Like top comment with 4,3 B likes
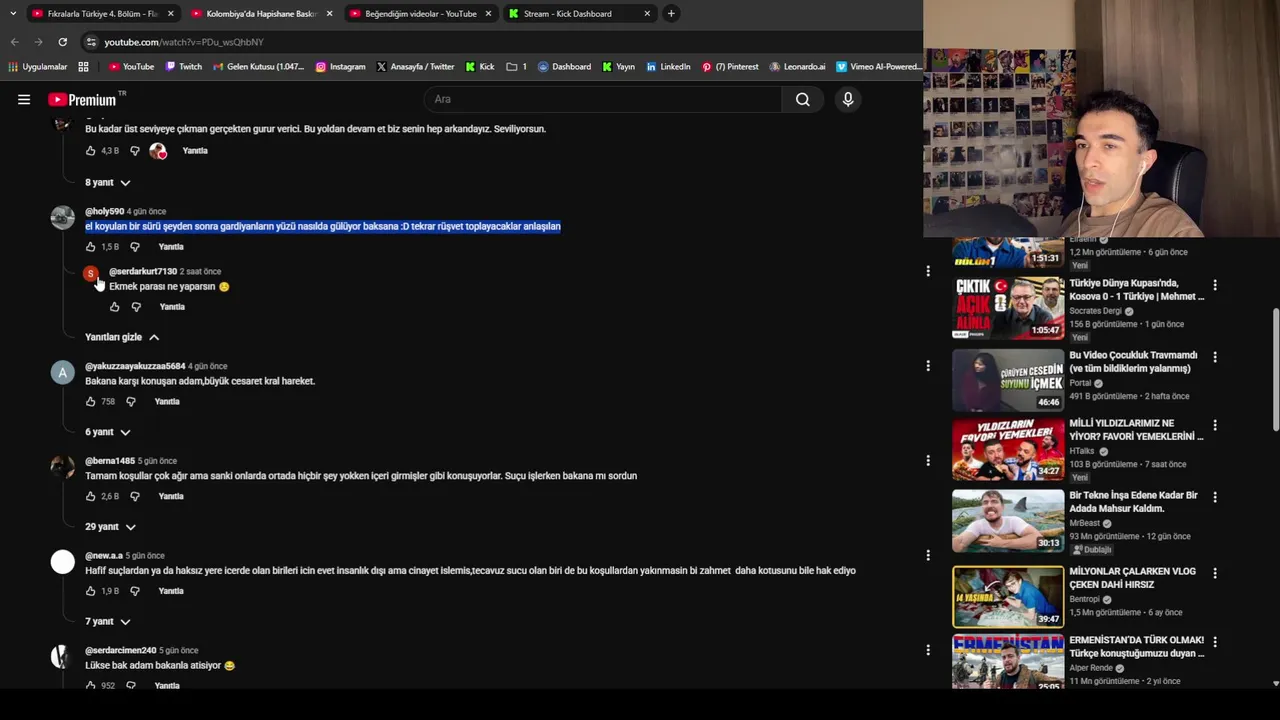Viewport: 1280px width, 720px height. click(91, 151)
